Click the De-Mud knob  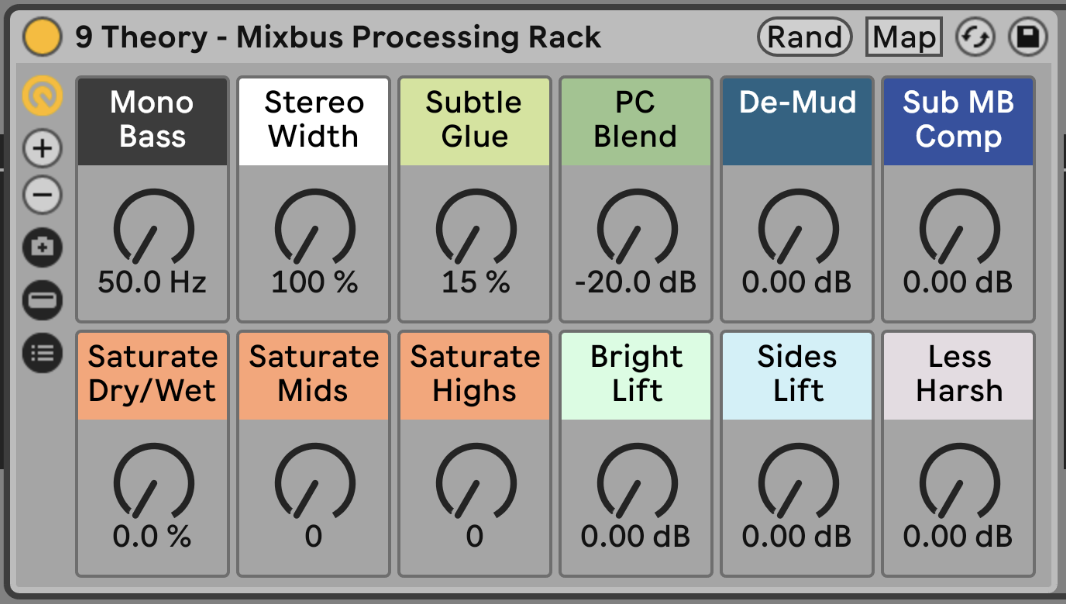pyautogui.click(x=797, y=227)
